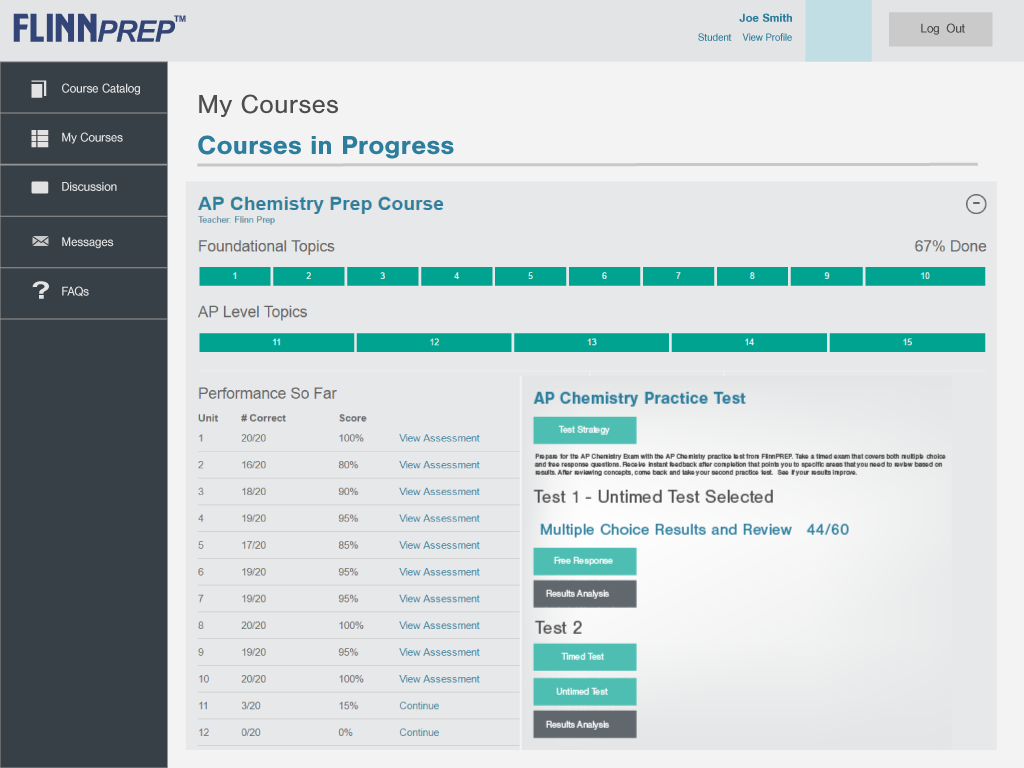Collapse the AP Chemistry Prep Course panel
This screenshot has width=1024, height=768.
pyautogui.click(x=976, y=204)
